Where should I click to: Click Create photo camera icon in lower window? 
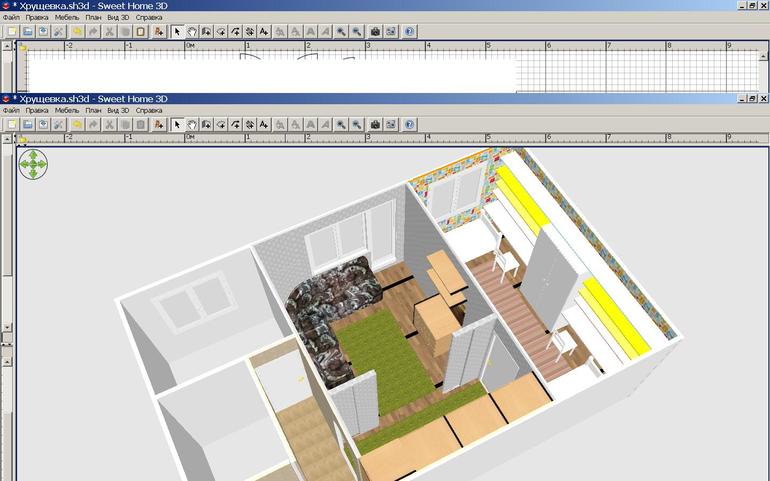[x=375, y=125]
